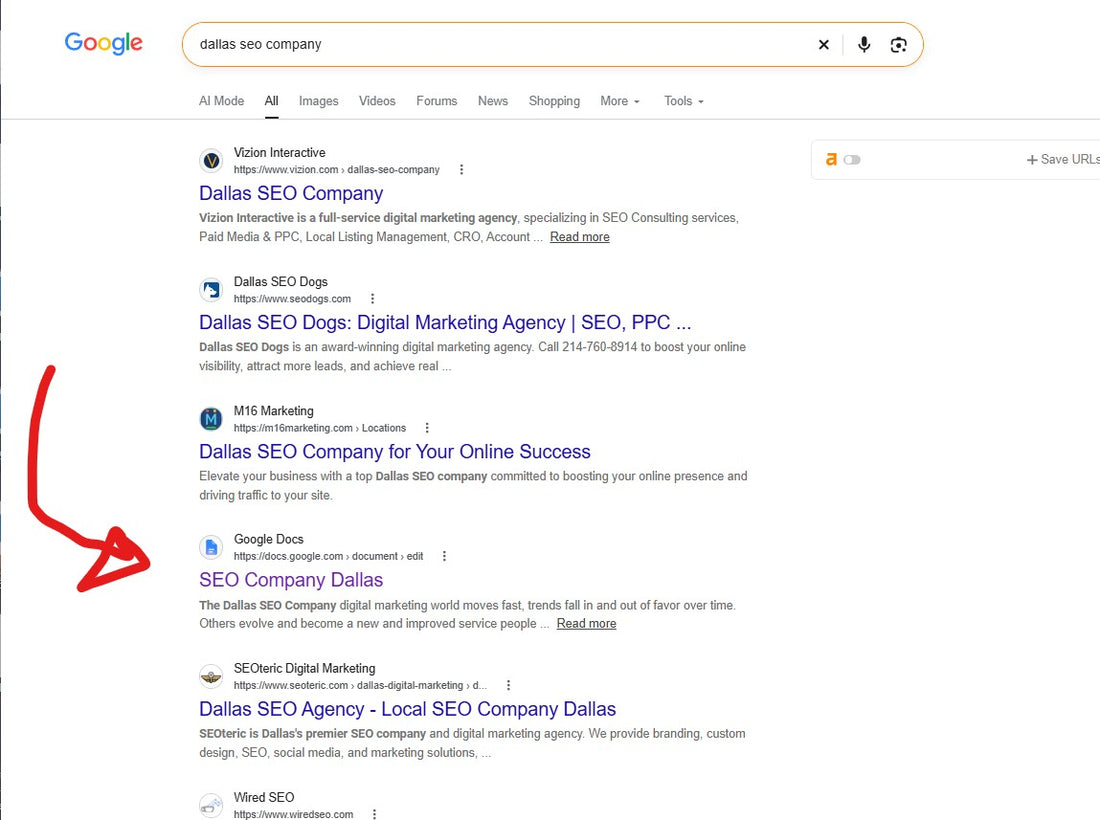
Task: Open the three-dot menu for the Wired SEO result
Action: click(x=375, y=814)
